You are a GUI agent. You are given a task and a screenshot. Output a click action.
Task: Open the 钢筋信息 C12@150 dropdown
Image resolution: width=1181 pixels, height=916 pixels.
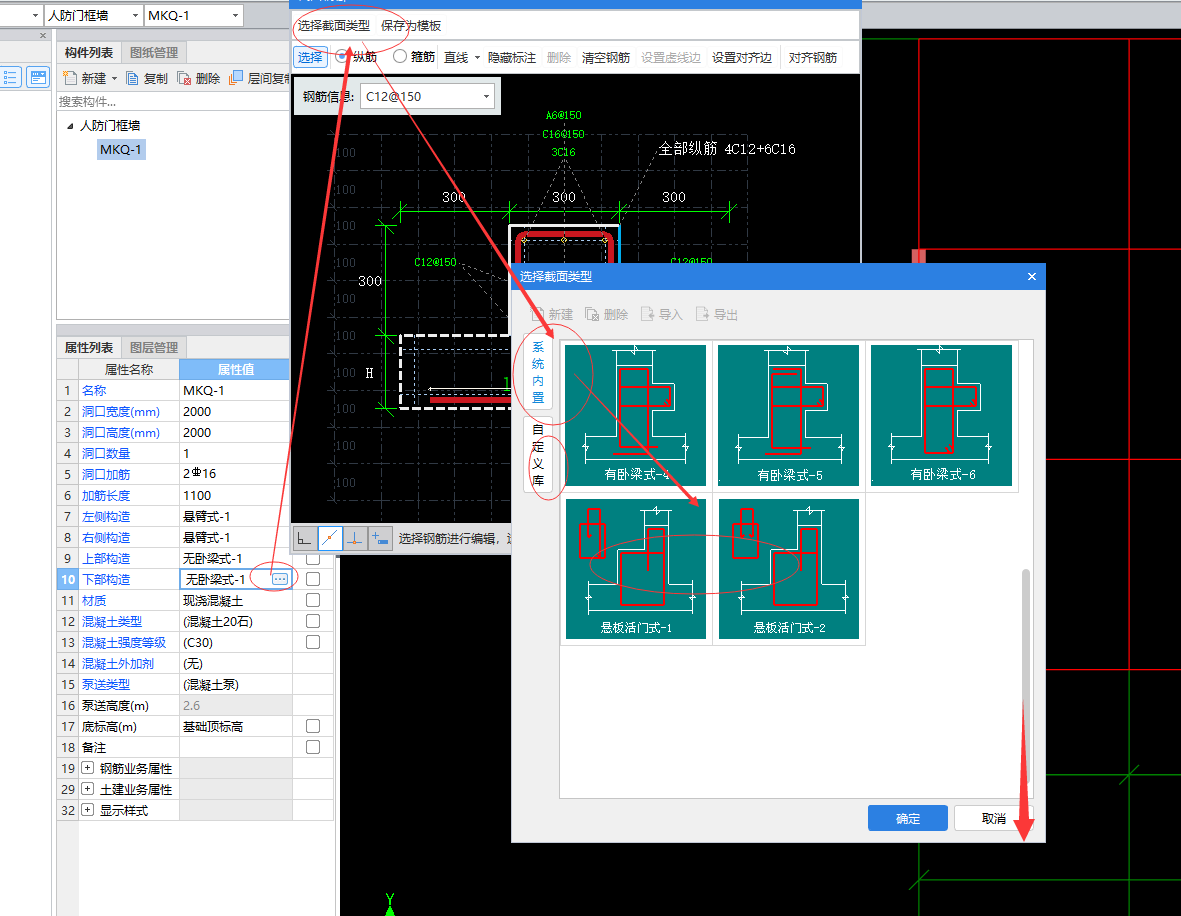(486, 96)
